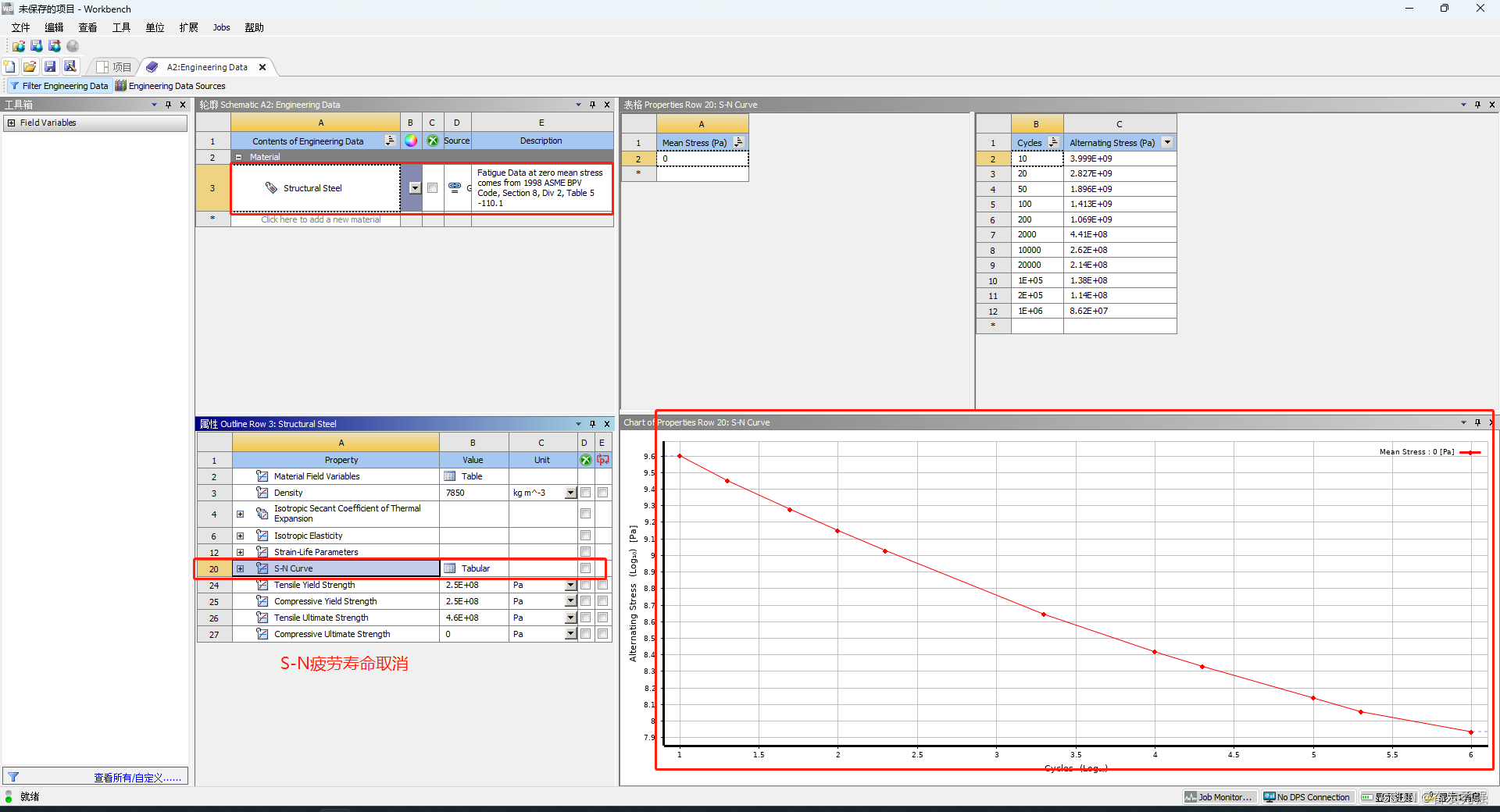
Task: Open Job Monitor from status bar
Action: coord(1219,797)
